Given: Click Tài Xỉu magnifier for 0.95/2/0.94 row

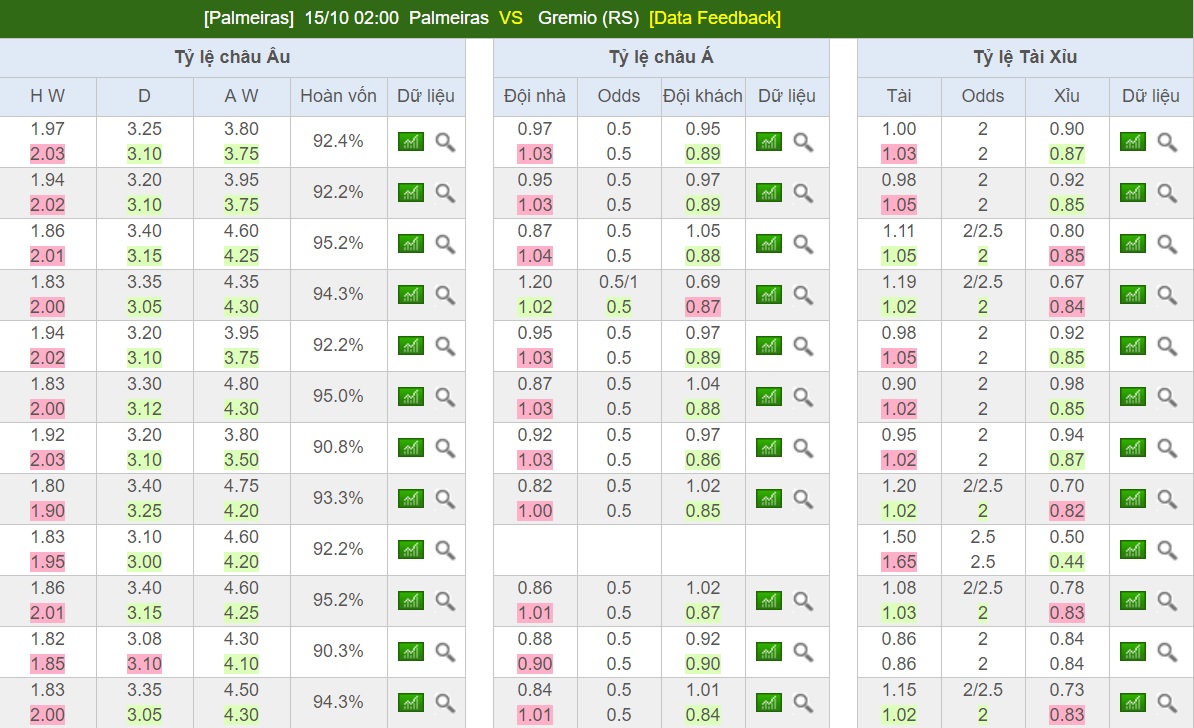Looking at the screenshot, I should click(x=1167, y=448).
